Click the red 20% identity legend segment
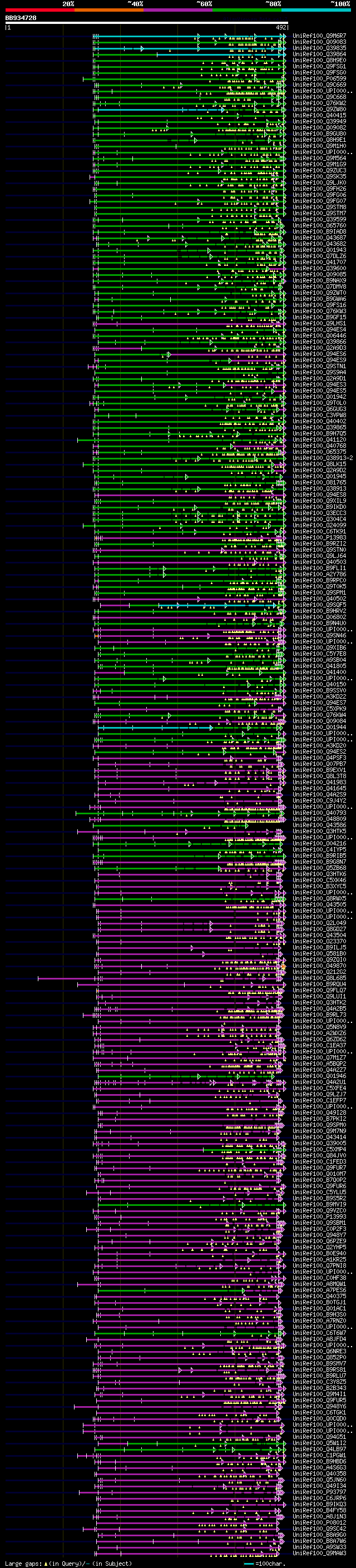This screenshot has height=1568, width=356. pyautogui.click(x=39, y=10)
